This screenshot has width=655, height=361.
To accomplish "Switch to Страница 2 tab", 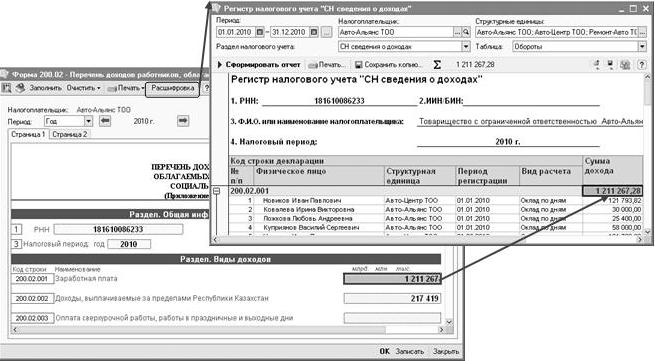I will [x=69, y=135].
